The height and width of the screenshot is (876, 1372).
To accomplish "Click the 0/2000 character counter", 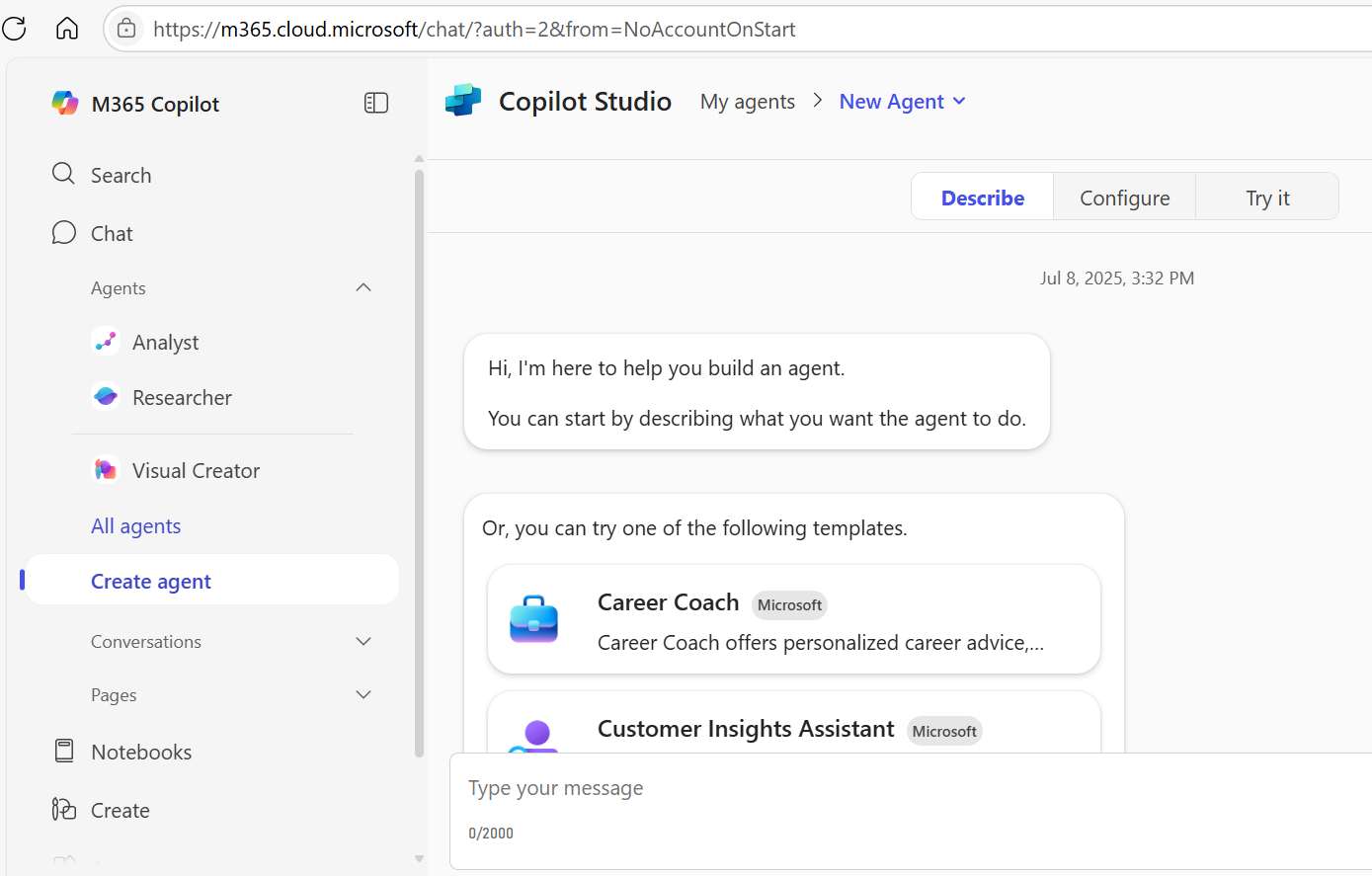I will coord(491,834).
